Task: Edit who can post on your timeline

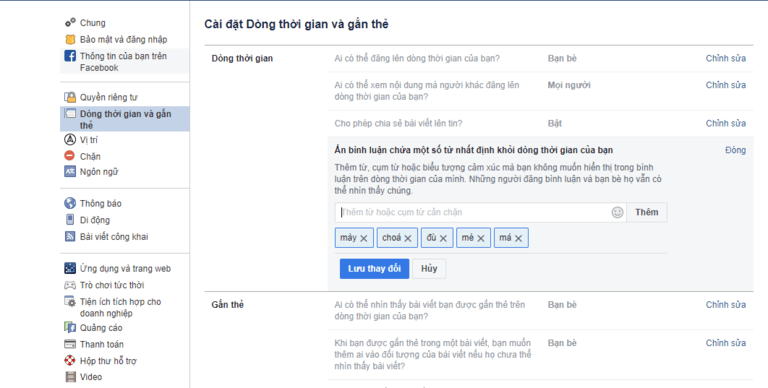Action: 725,58
